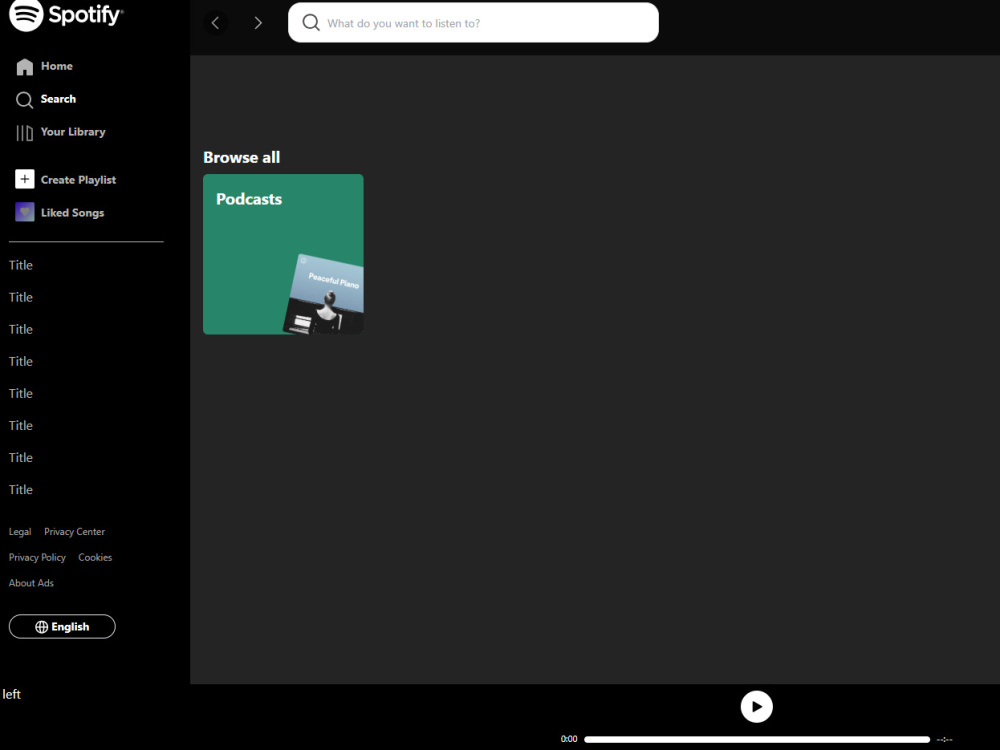
Task: Open the About Ads link
Action: (31, 583)
